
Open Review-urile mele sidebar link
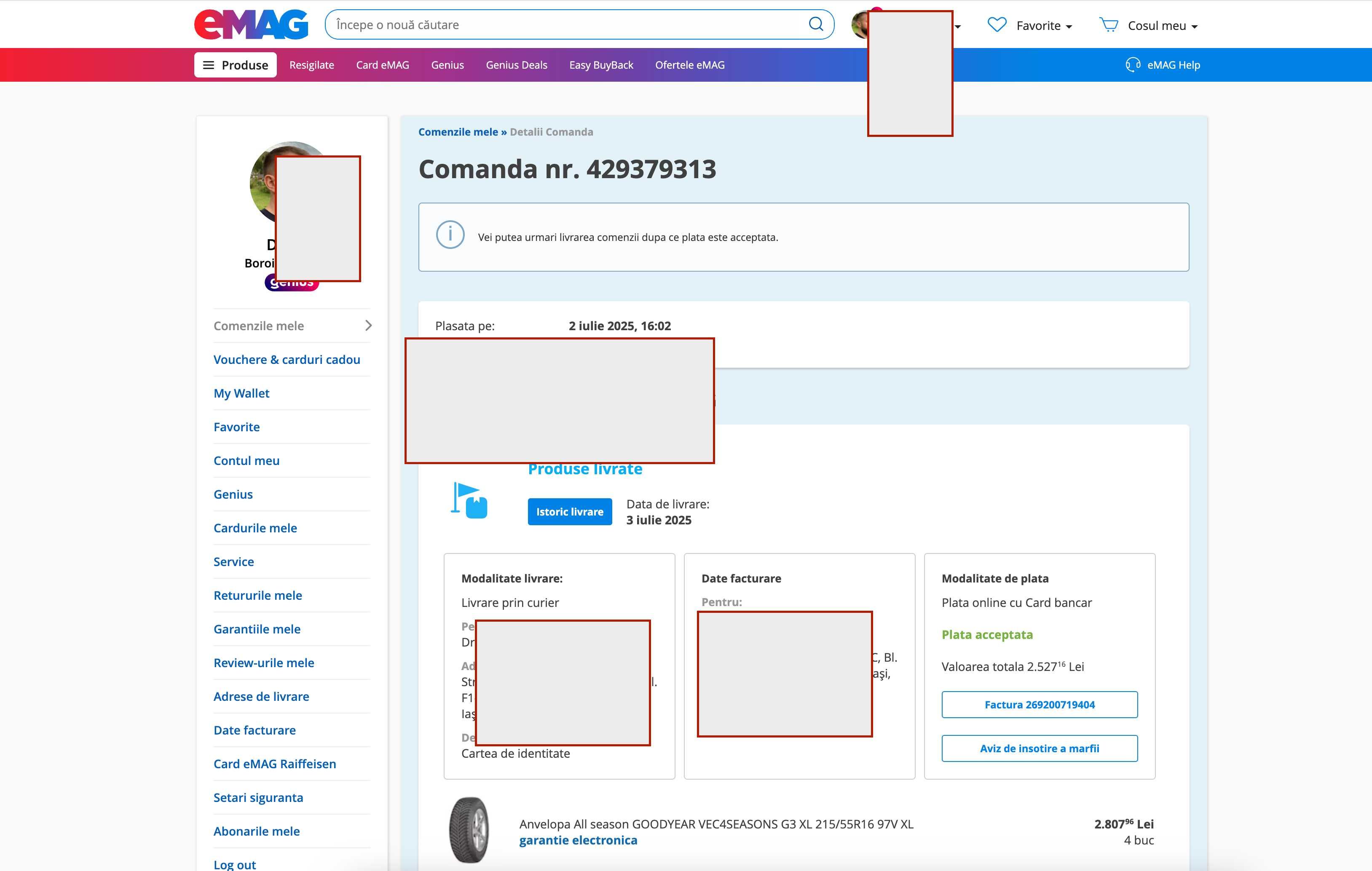[264, 663]
